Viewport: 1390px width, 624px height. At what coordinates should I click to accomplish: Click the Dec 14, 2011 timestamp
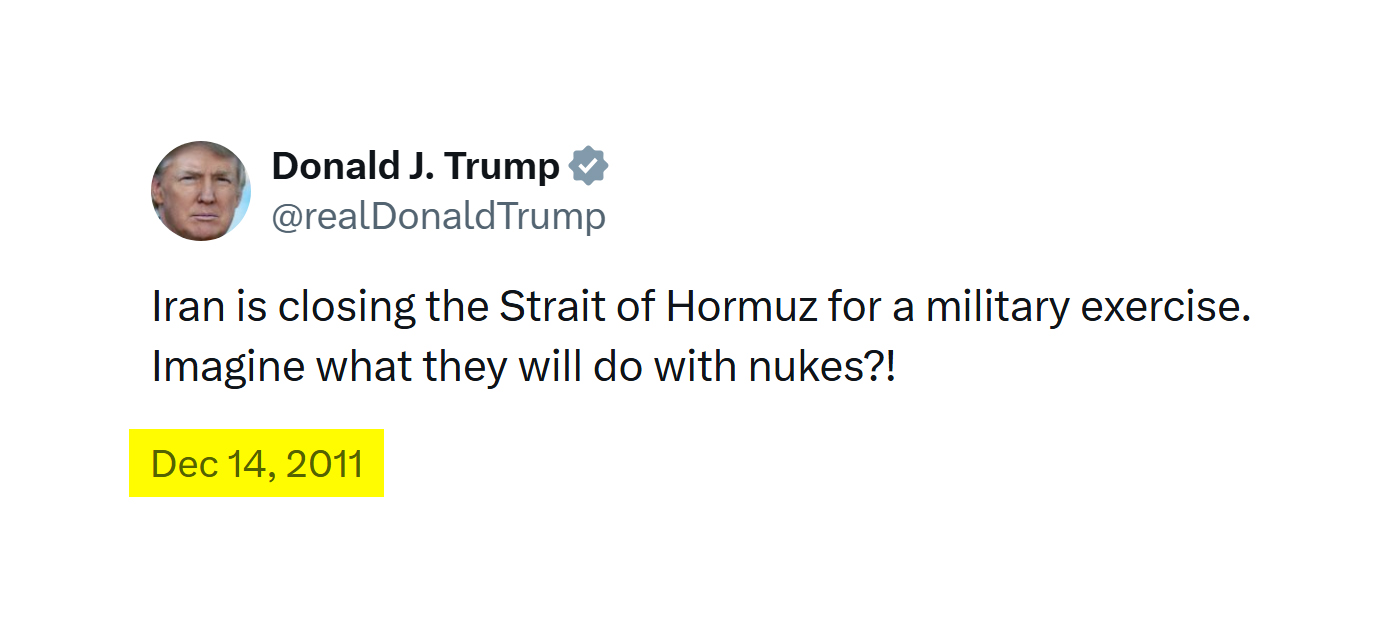[x=256, y=464]
